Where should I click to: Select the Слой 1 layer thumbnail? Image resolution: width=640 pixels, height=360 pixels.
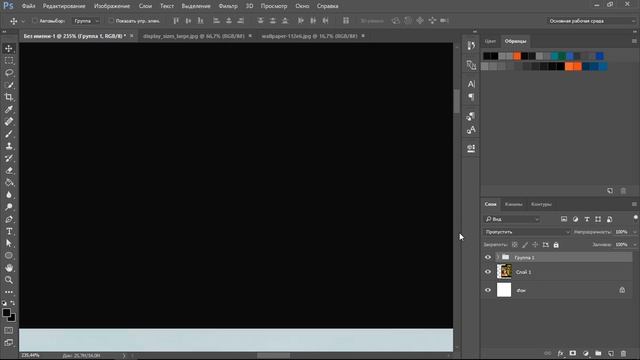pyautogui.click(x=504, y=271)
